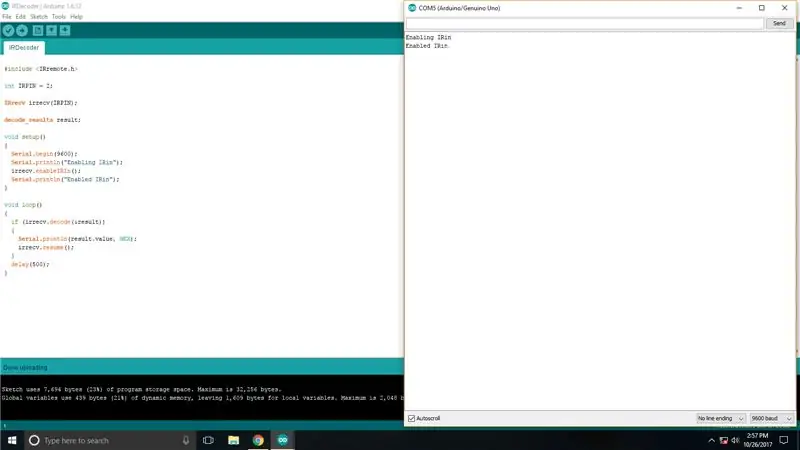The width and height of the screenshot is (800, 450).
Task: Open the 9600 baud rate dropdown
Action: coord(771,418)
